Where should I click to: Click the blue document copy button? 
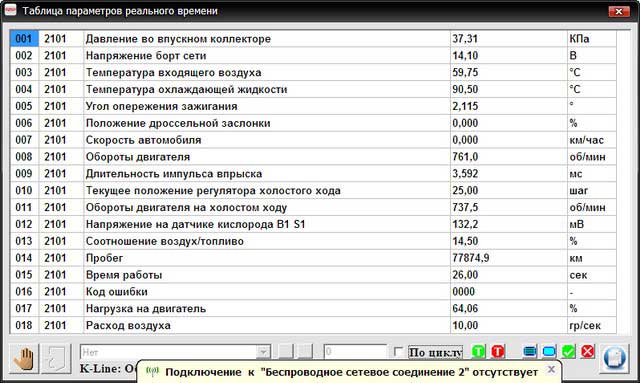click(x=614, y=359)
